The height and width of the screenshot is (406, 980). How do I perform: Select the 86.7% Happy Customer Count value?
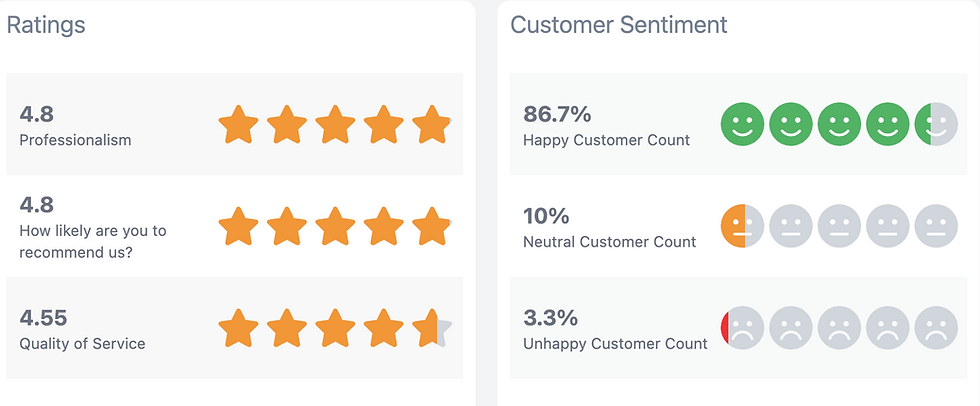556,114
